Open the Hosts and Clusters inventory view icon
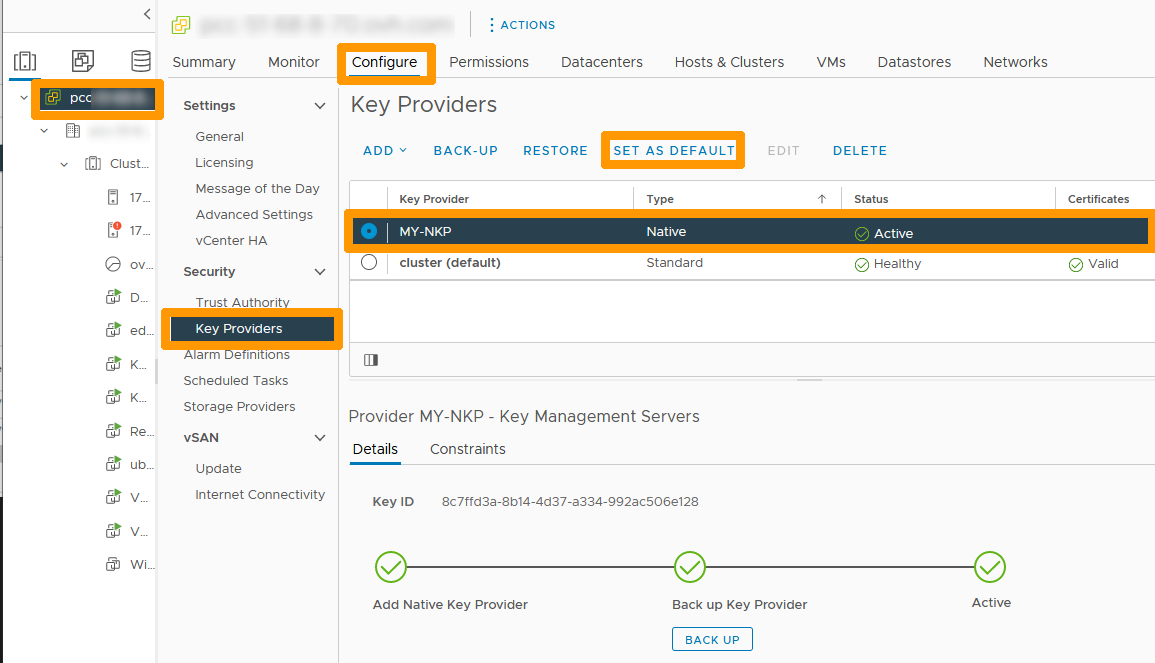1155x663 pixels. pos(24,61)
